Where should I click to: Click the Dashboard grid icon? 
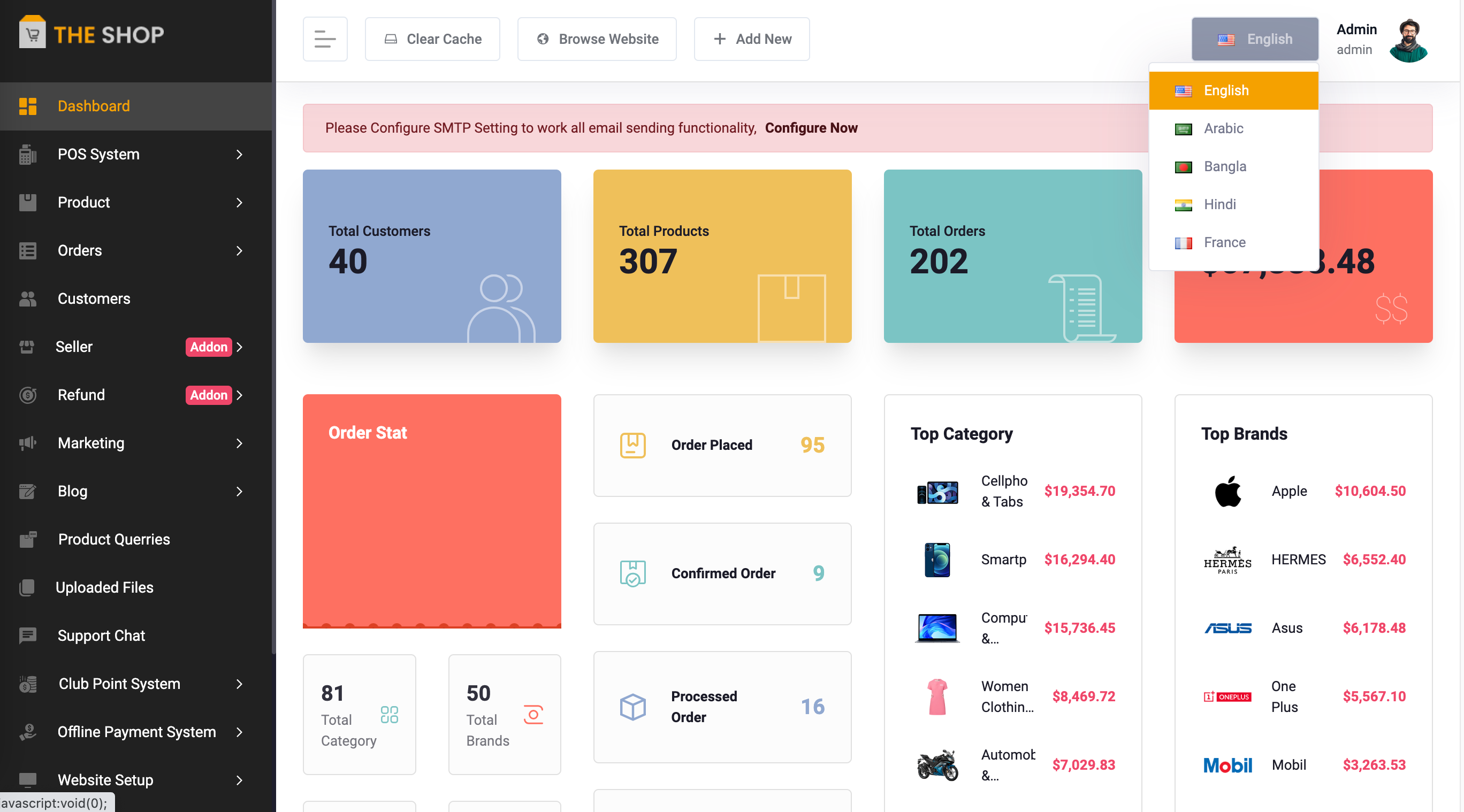[x=27, y=106]
